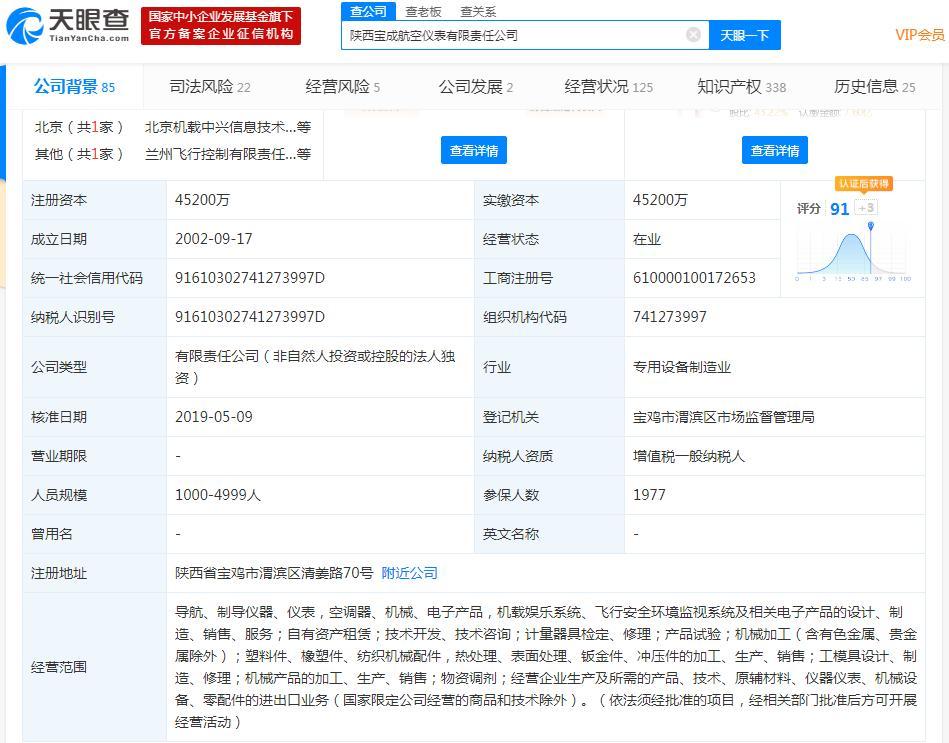The image size is (949, 743).
Task: Click the TianYanCha logo
Action: click(68, 26)
